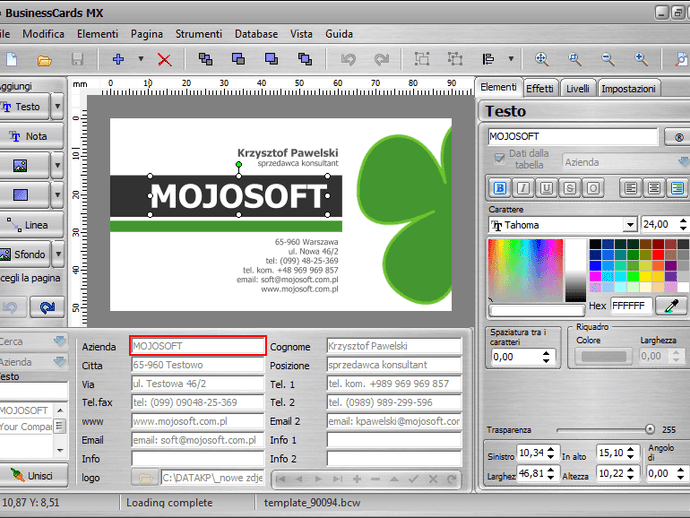Open Modifica menu
This screenshot has height=518, width=690.
point(43,34)
